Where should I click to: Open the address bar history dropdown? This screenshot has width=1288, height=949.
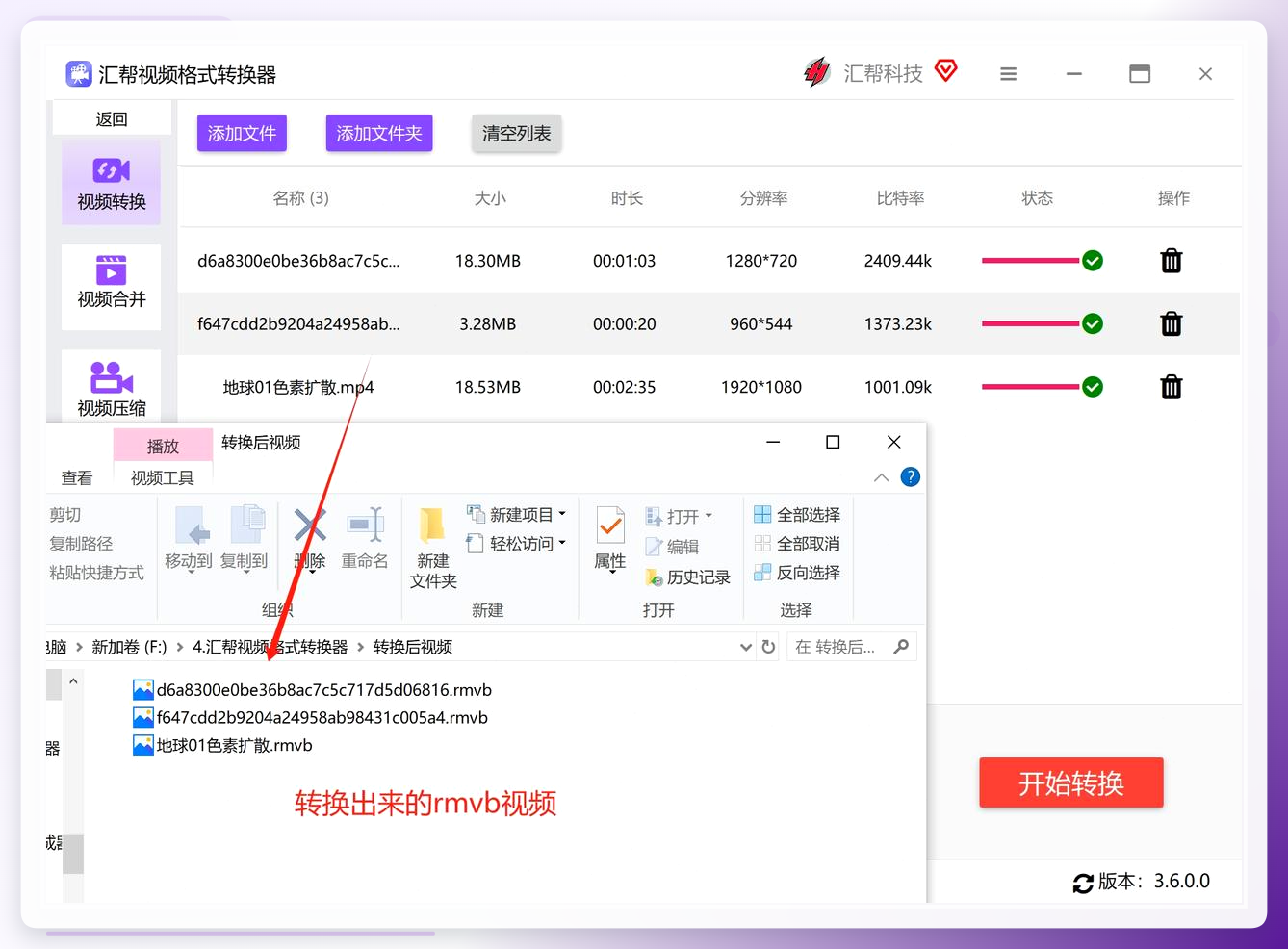(746, 647)
